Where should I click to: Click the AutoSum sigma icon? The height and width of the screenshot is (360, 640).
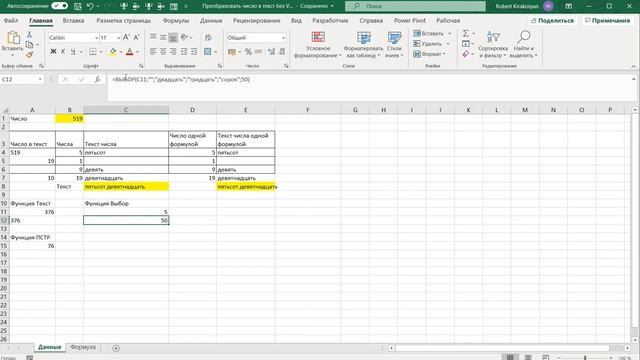466,33
